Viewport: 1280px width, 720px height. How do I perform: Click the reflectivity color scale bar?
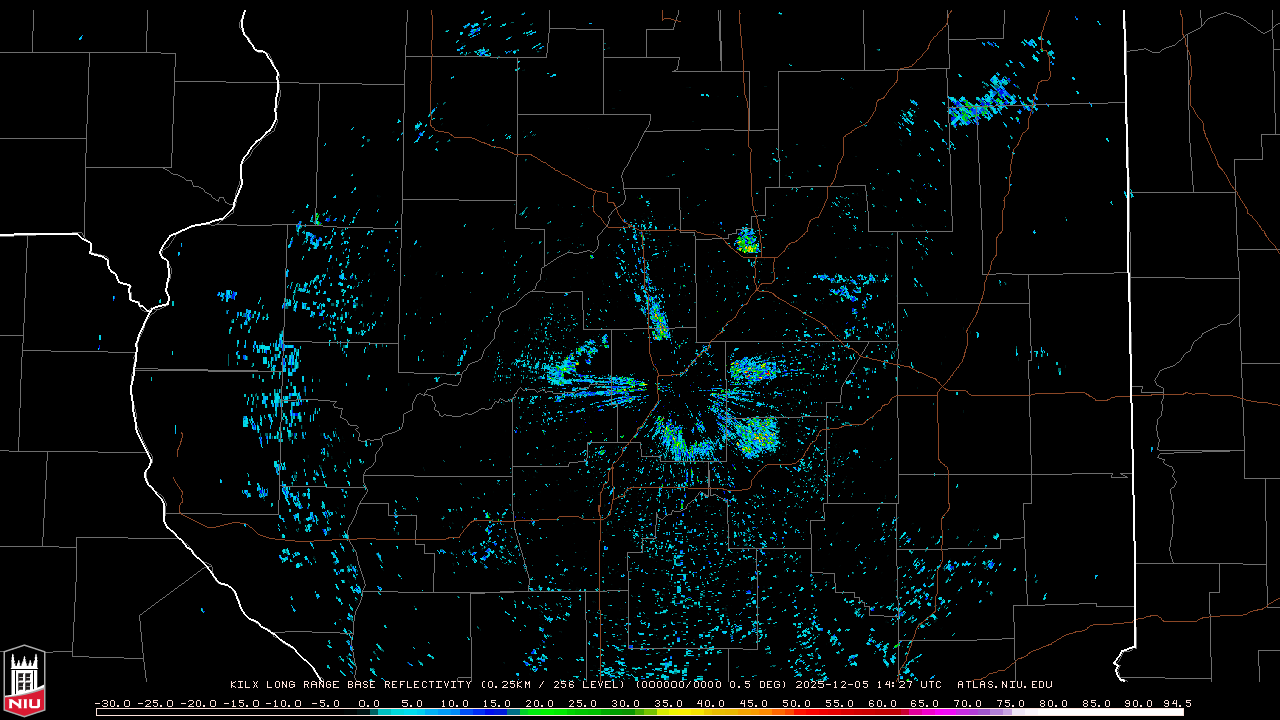[x=640, y=713]
